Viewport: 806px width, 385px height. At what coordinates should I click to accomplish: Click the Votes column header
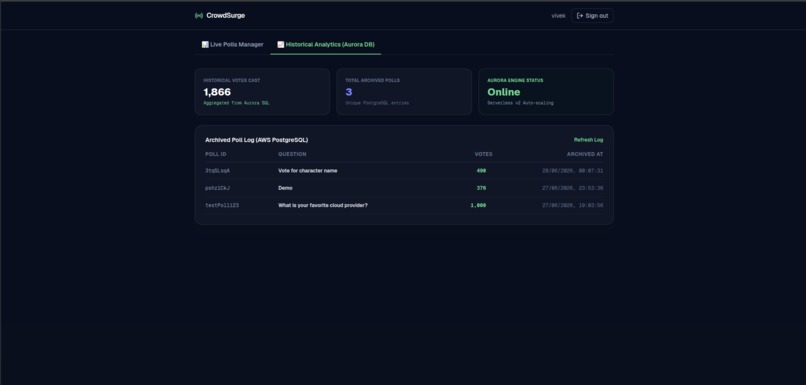(x=483, y=154)
